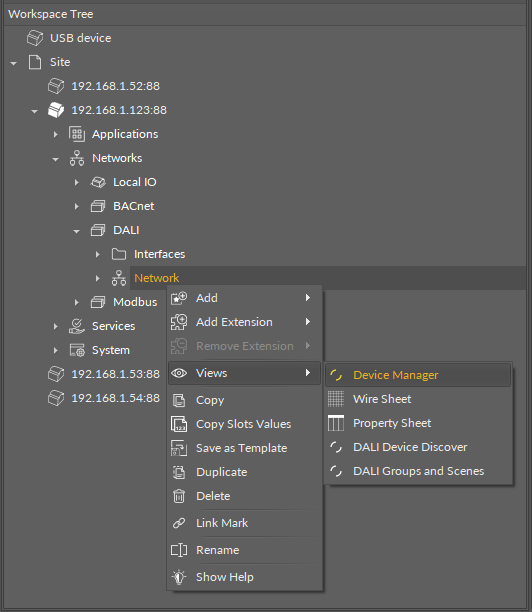Click the USB device icon
Viewport: 532px width, 612px height.
click(35, 38)
